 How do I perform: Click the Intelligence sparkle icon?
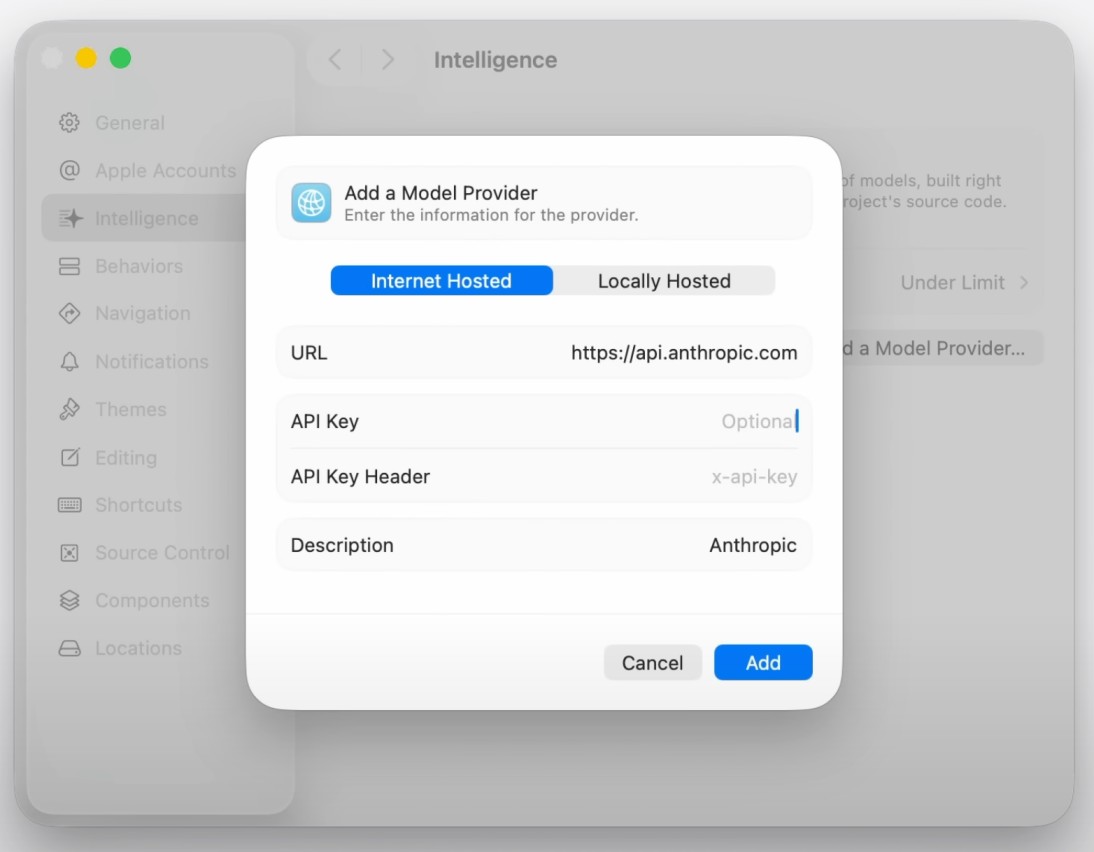point(70,218)
